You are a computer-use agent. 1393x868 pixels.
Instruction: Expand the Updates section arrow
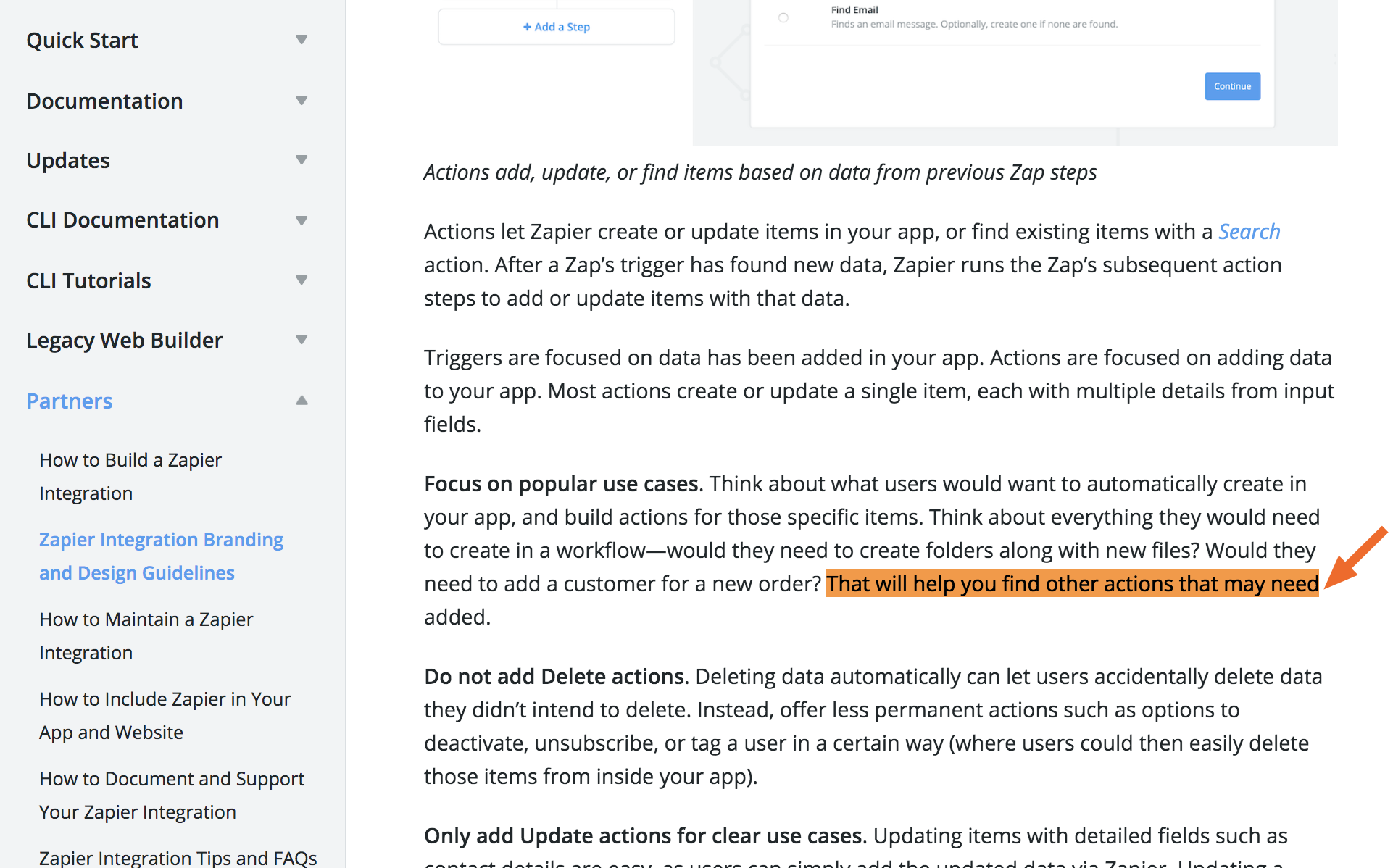coord(302,160)
